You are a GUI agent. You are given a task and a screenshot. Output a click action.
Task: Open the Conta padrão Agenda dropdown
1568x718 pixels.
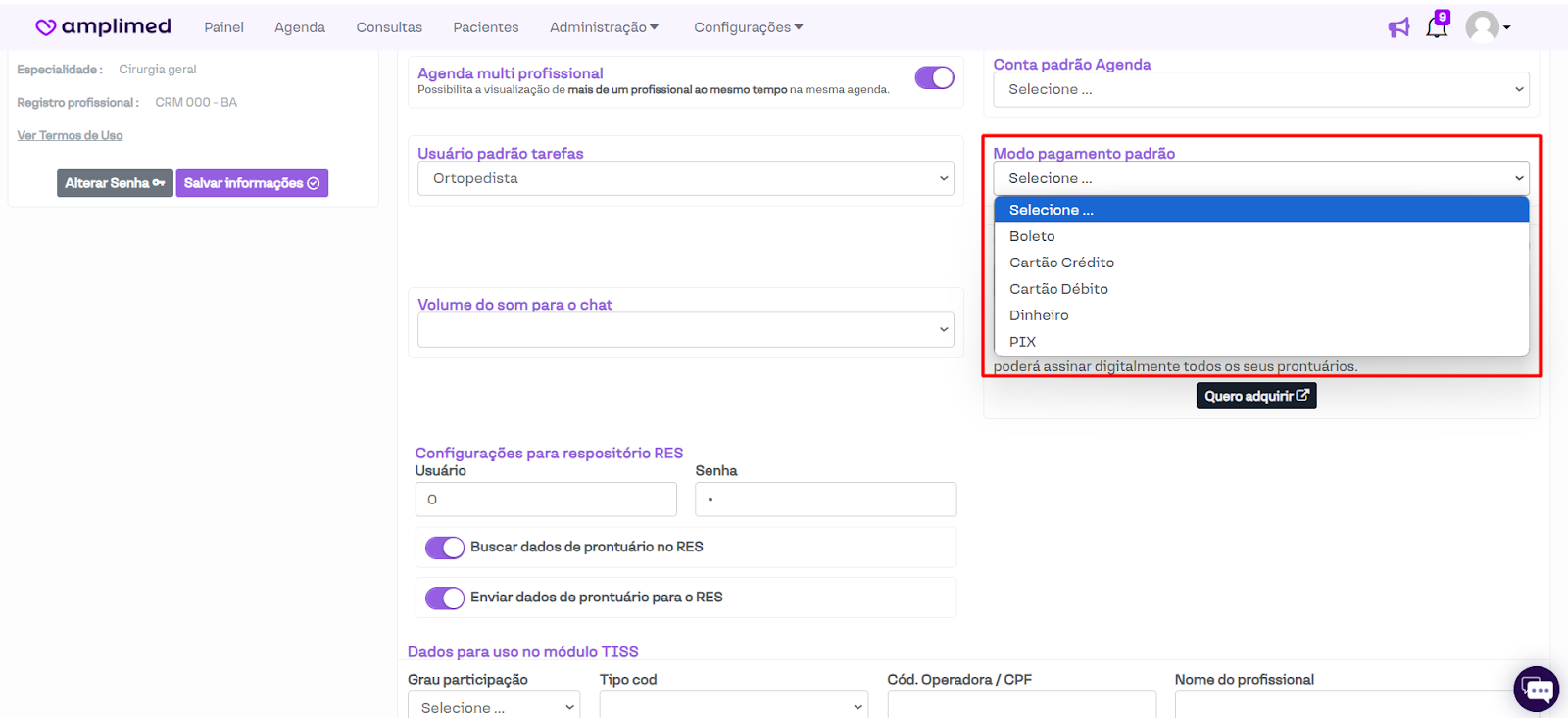1260,89
